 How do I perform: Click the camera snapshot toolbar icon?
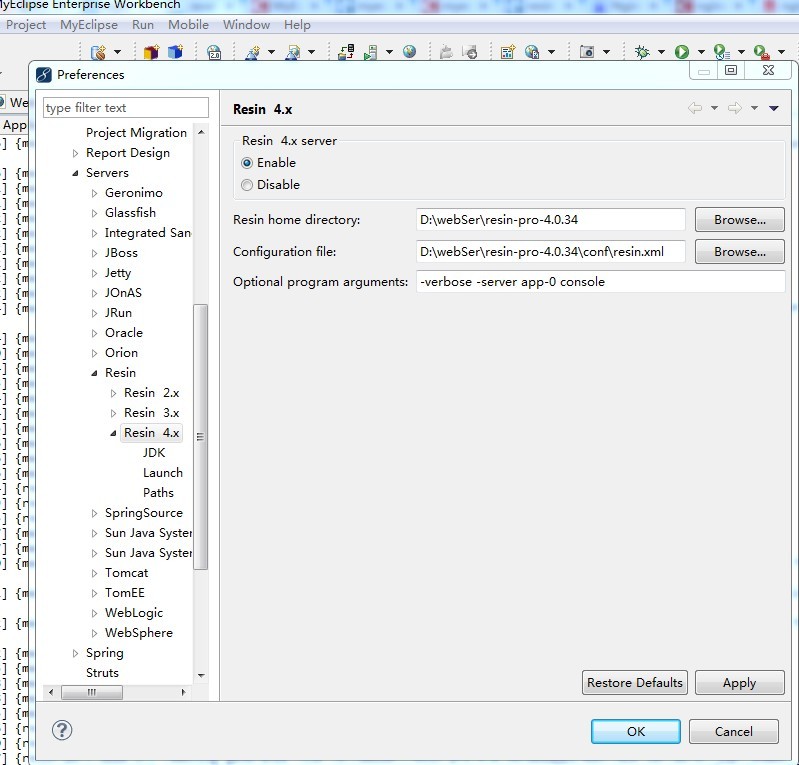click(587, 51)
